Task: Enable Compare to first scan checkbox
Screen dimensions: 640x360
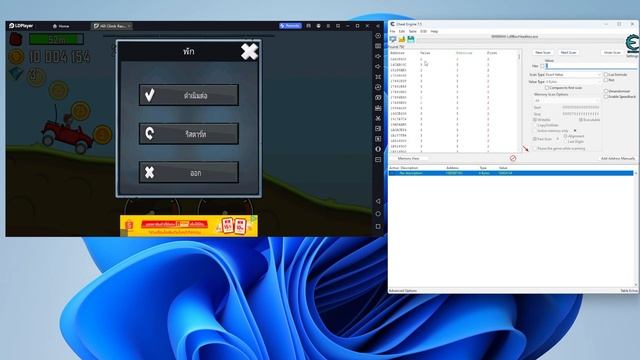Action: 547,88
